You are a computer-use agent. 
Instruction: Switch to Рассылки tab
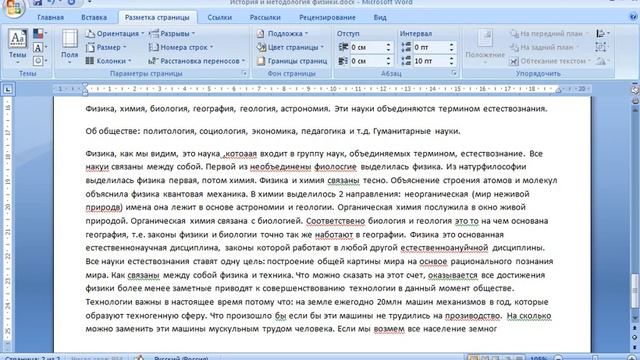pyautogui.click(x=265, y=18)
